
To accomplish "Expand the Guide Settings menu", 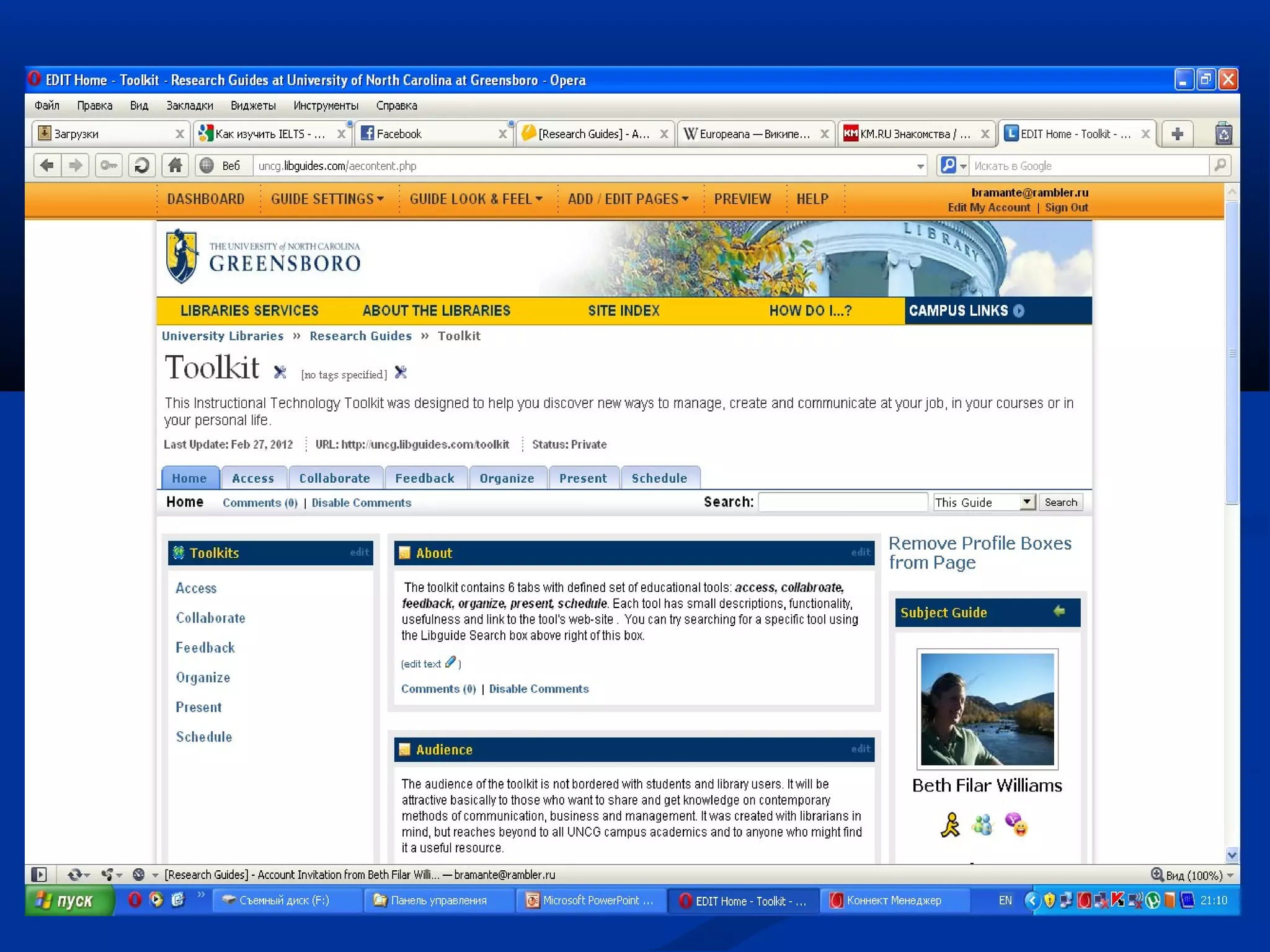I will point(327,199).
